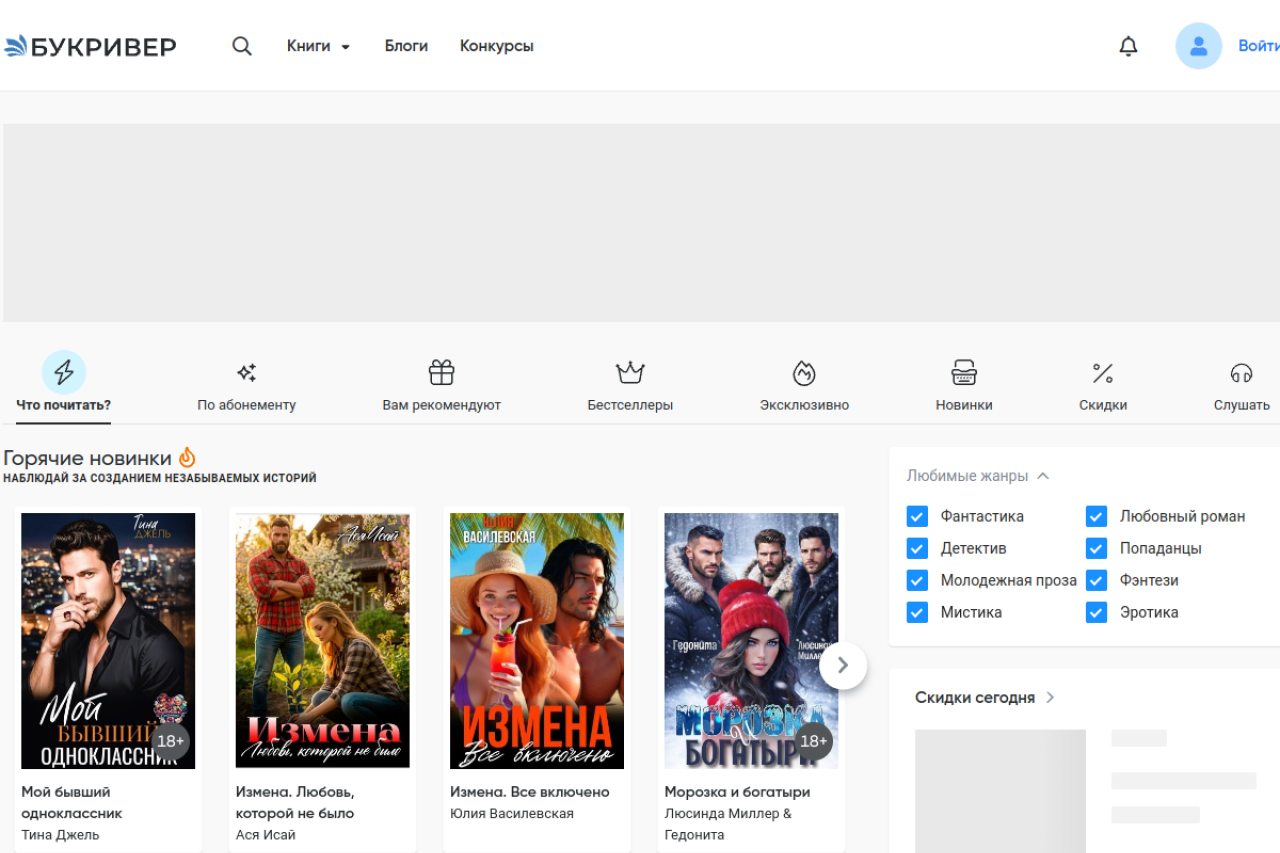Click the search magnifier icon

242,46
